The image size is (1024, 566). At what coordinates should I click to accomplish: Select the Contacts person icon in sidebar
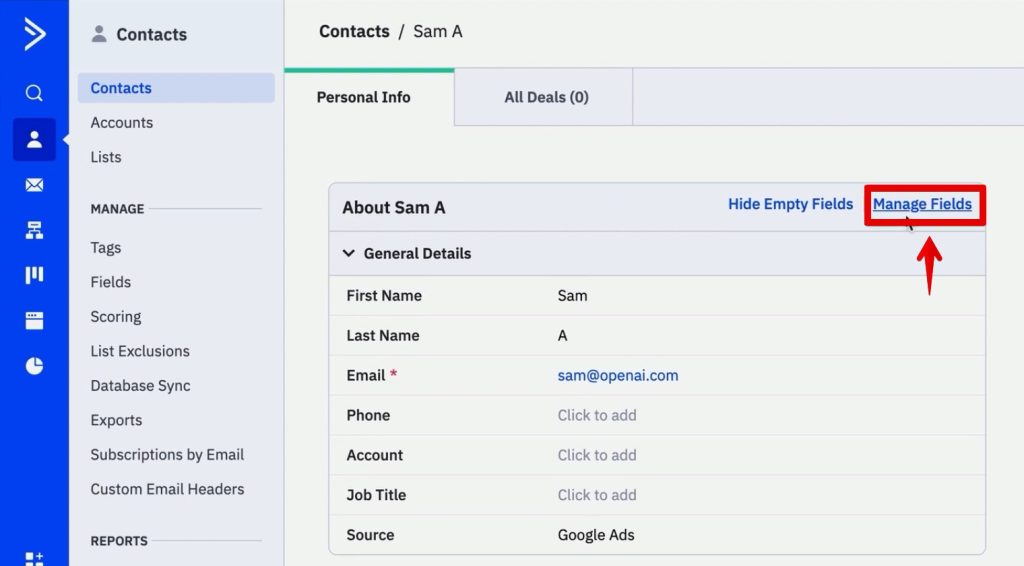click(x=34, y=139)
